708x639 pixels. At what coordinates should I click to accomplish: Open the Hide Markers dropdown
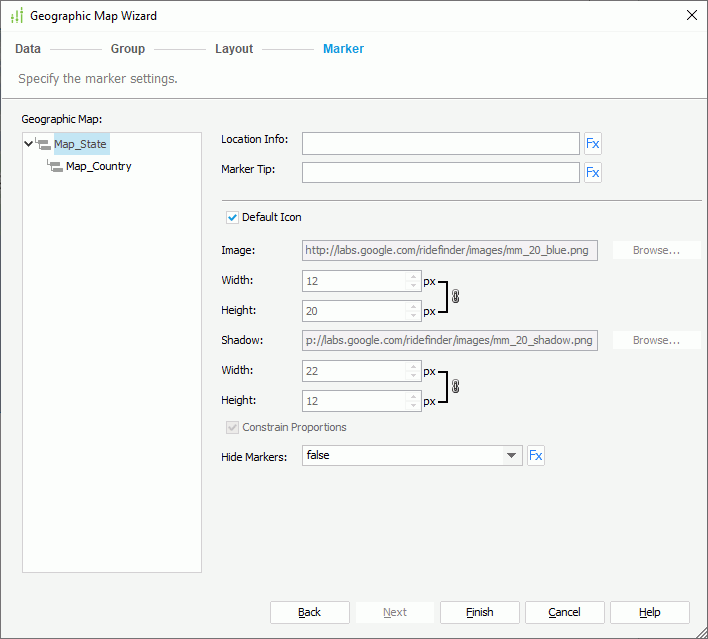[512, 456]
